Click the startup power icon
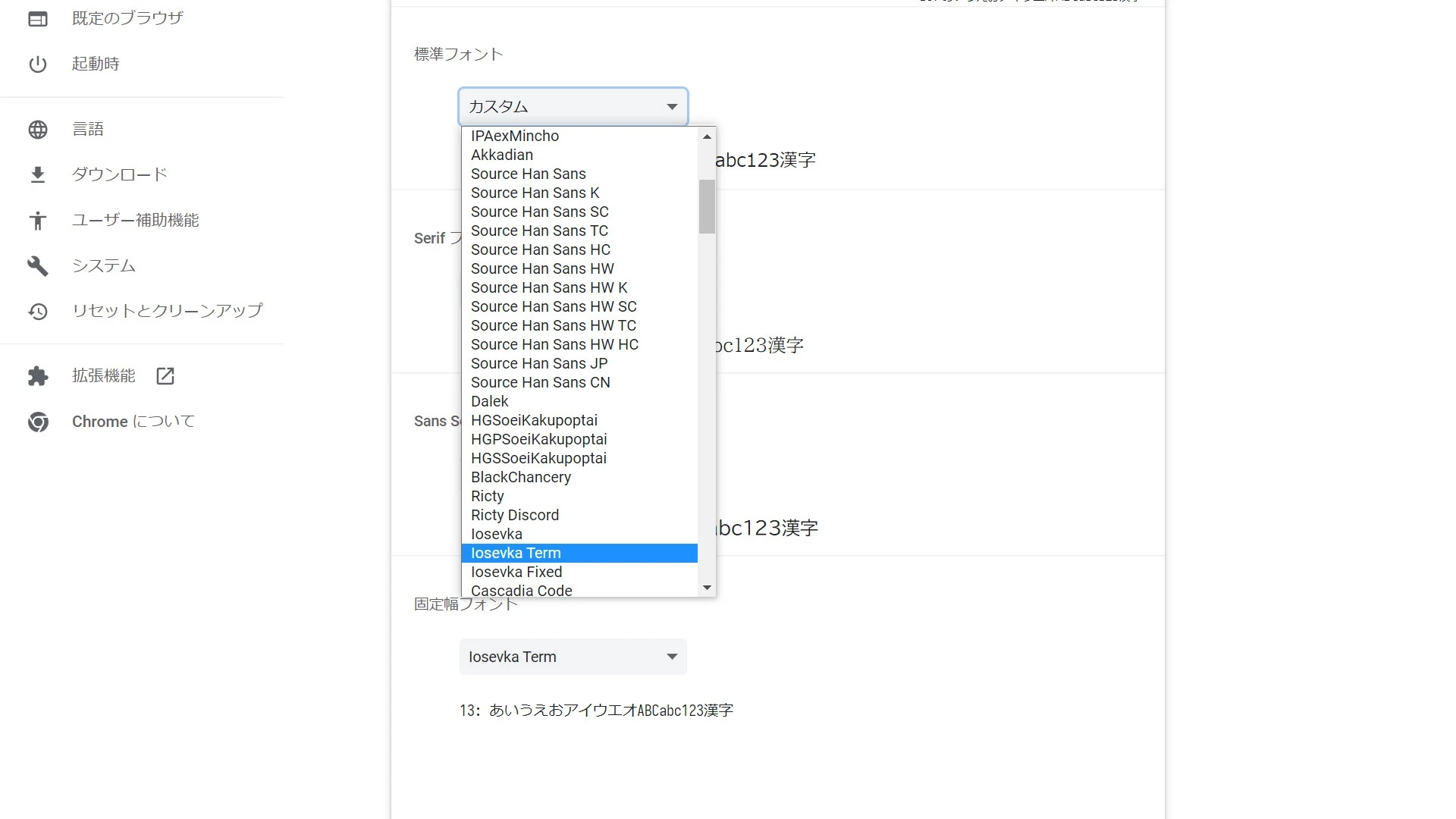The height and width of the screenshot is (819, 1456). 38,64
